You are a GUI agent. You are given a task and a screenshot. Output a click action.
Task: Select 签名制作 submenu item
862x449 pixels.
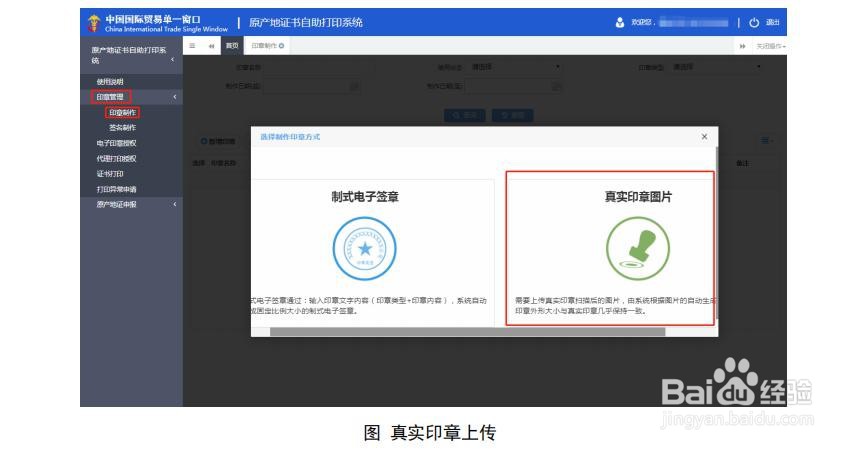(x=122, y=128)
